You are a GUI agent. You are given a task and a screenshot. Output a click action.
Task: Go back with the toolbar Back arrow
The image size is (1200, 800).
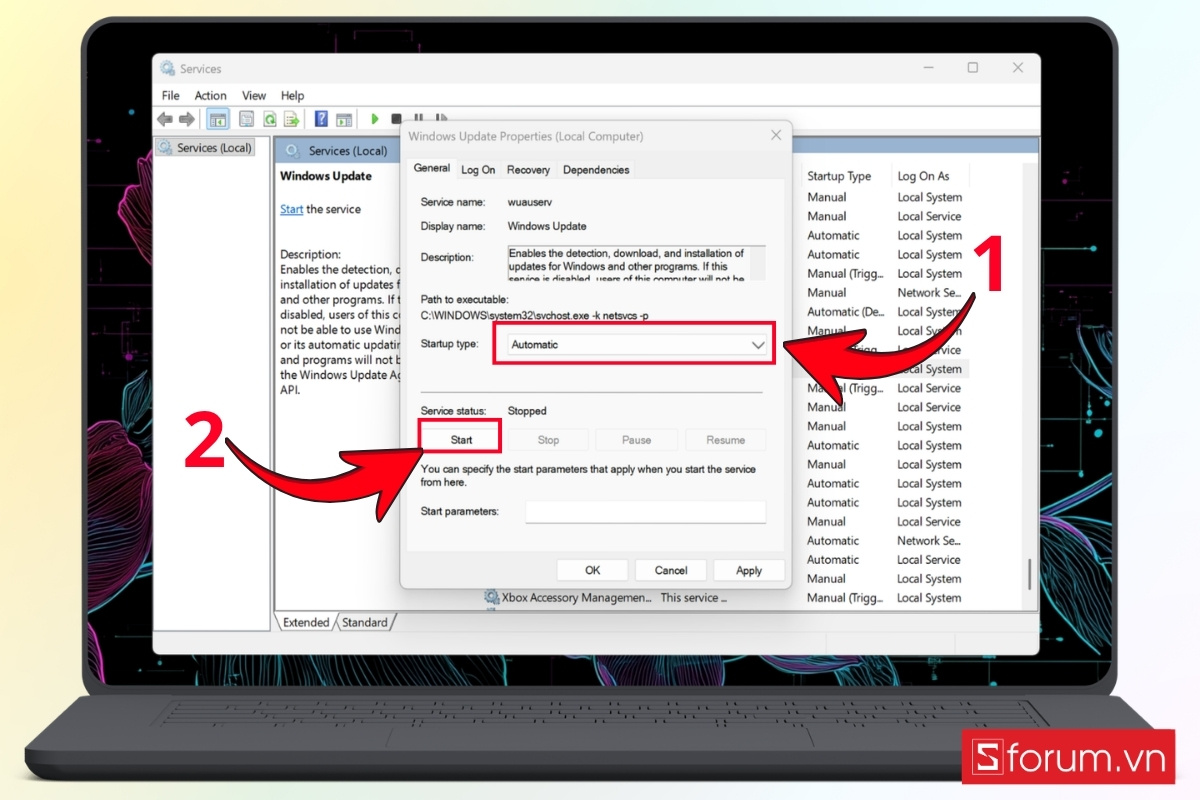click(165, 119)
